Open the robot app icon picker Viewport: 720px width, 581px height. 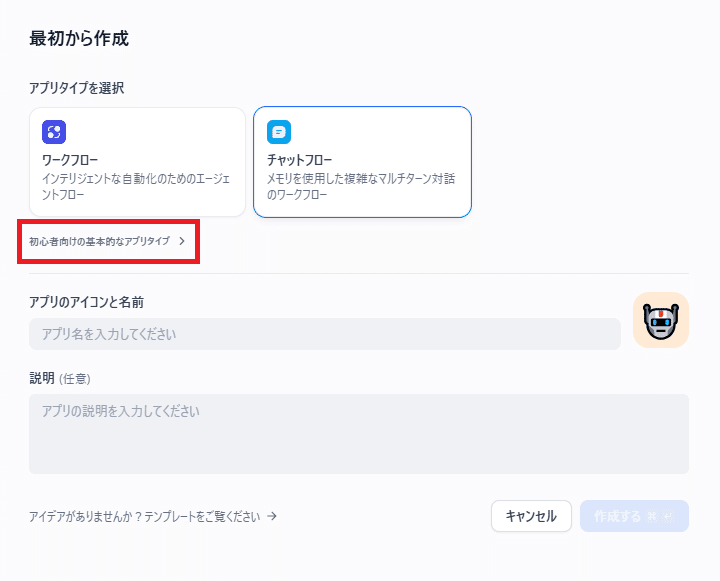pyautogui.click(x=660, y=320)
